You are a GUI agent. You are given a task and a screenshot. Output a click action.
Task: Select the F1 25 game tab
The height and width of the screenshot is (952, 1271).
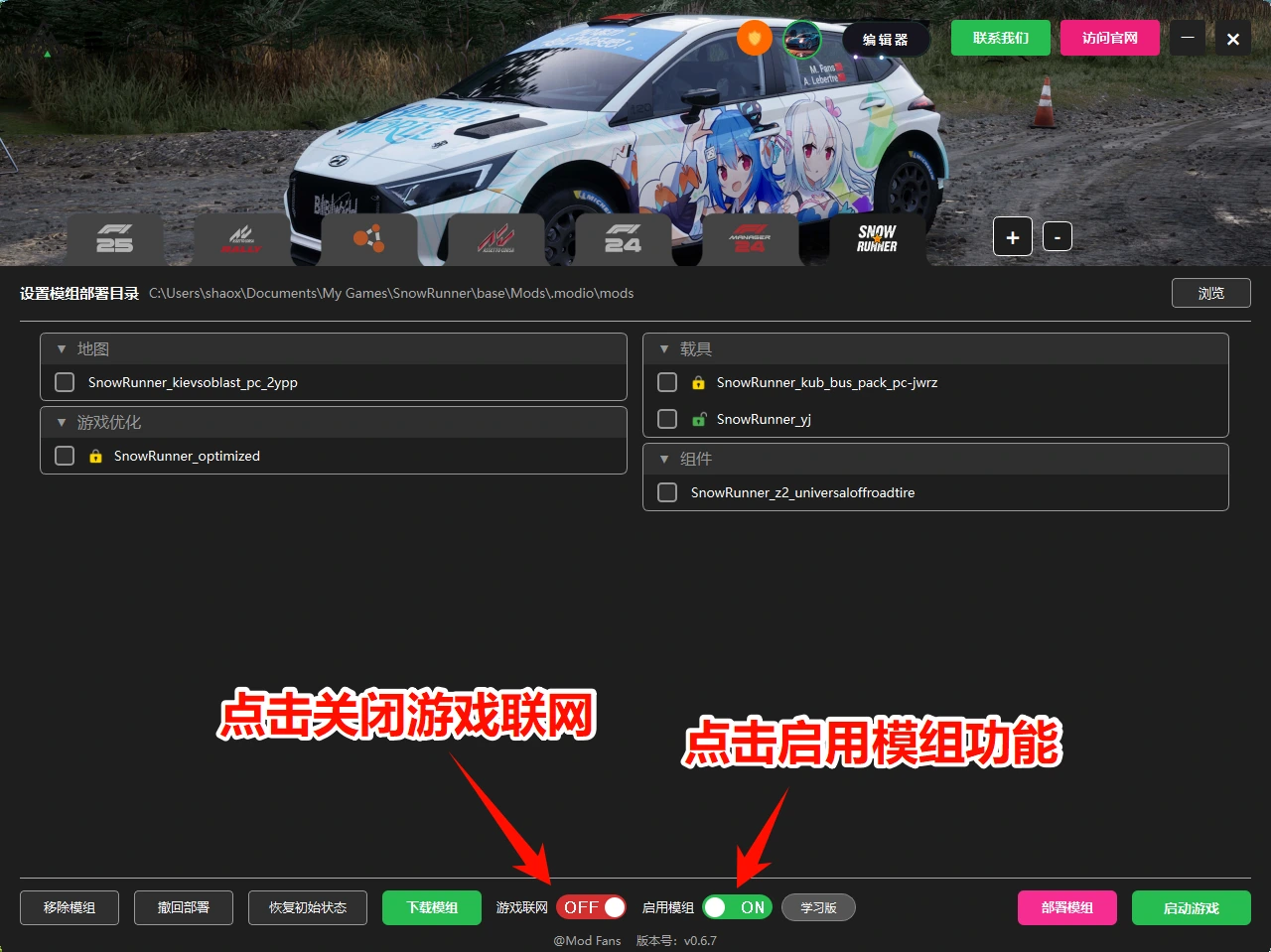pos(115,239)
